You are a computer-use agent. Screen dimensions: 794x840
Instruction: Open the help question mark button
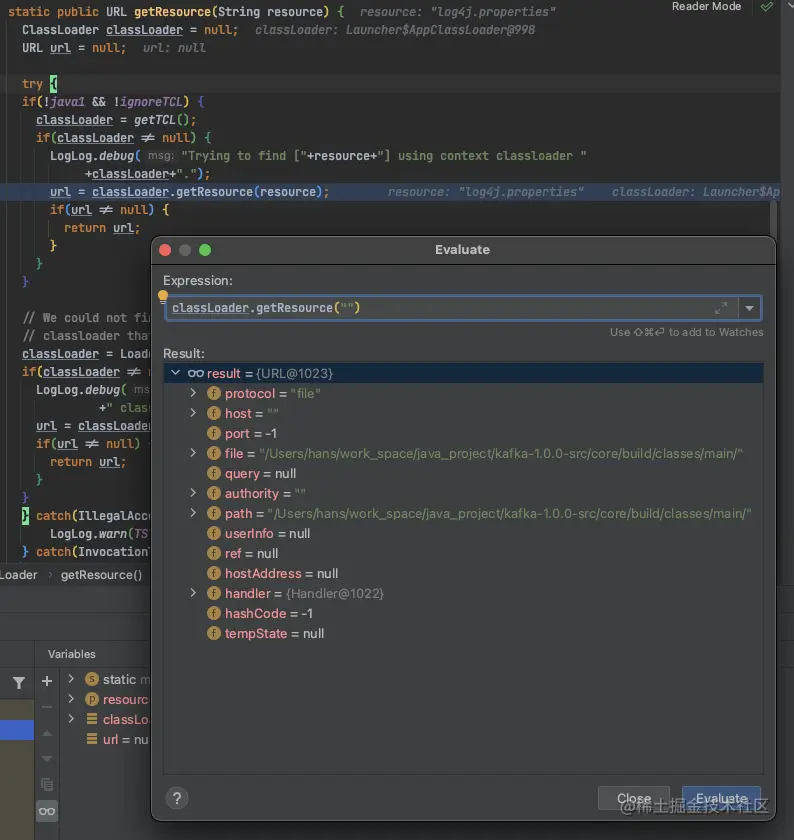(x=177, y=798)
